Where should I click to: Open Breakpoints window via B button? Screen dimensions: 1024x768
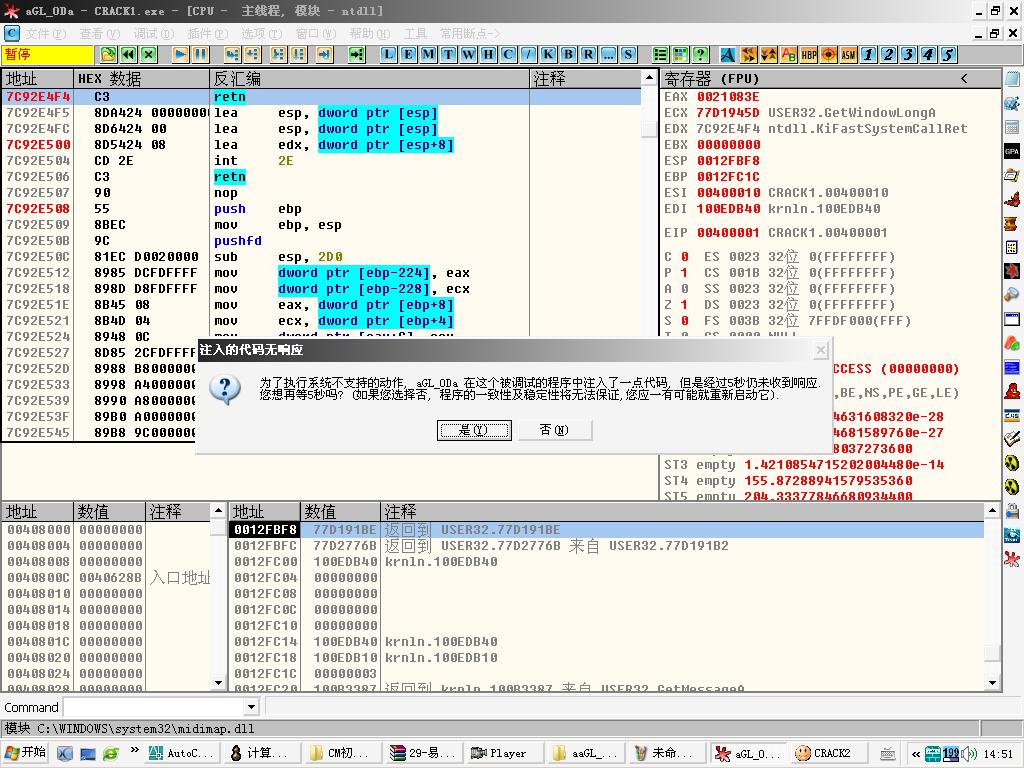click(x=568, y=54)
